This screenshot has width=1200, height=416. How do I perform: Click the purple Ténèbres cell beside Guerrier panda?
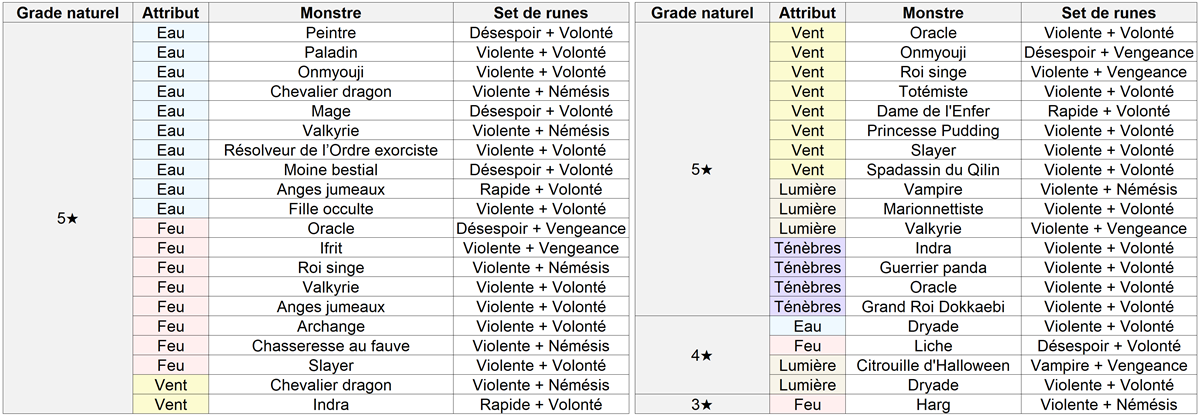point(807,268)
